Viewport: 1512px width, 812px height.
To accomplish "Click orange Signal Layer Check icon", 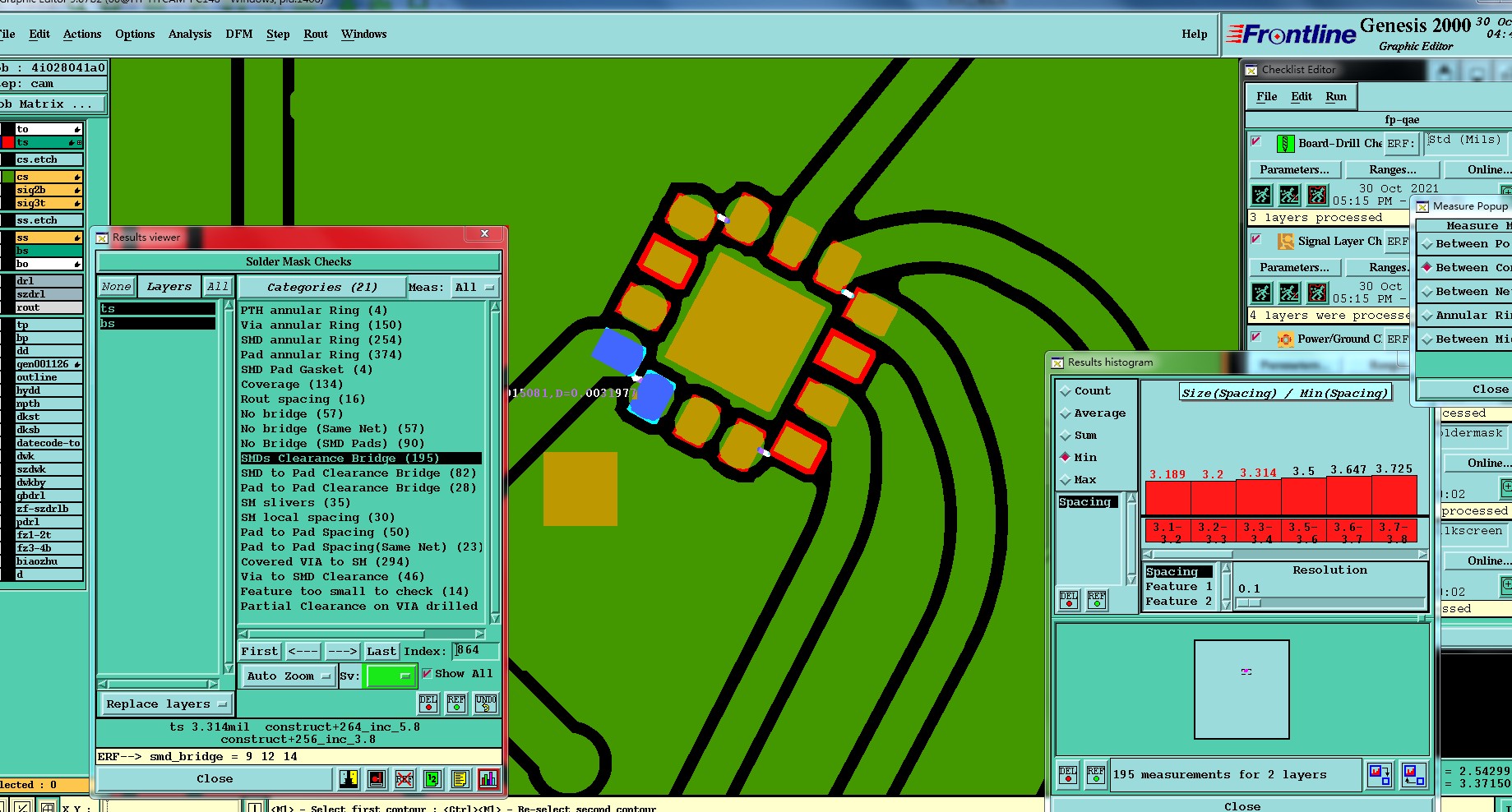I will 1285,242.
